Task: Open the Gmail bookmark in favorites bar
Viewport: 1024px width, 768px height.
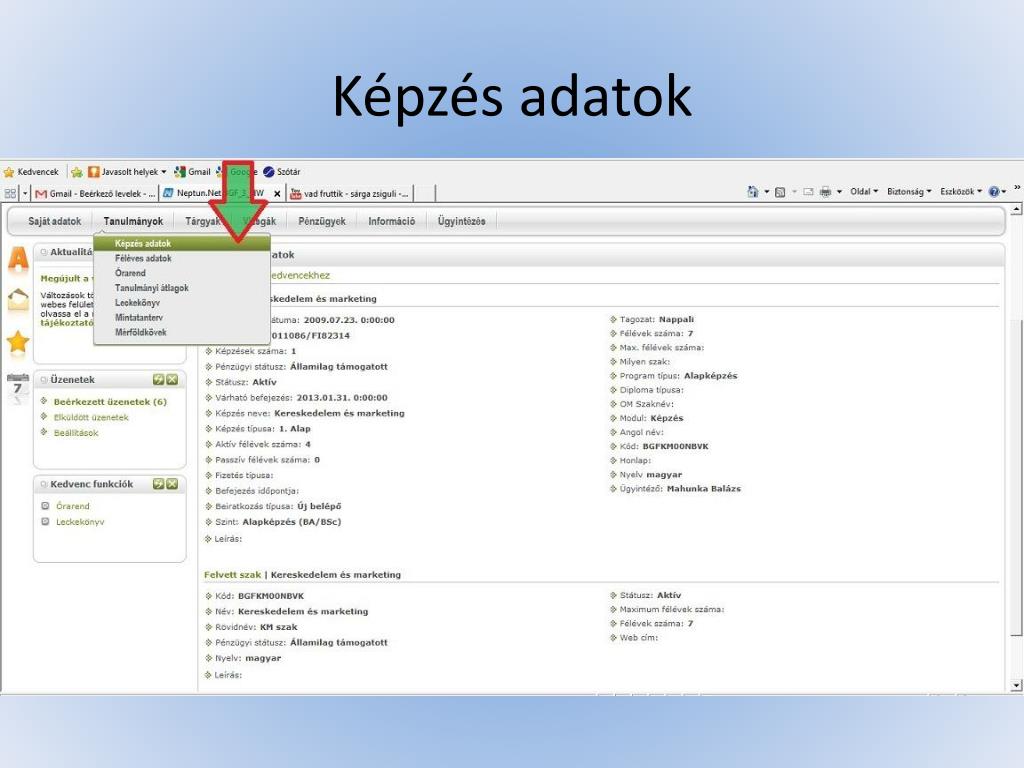Action: click(x=193, y=172)
